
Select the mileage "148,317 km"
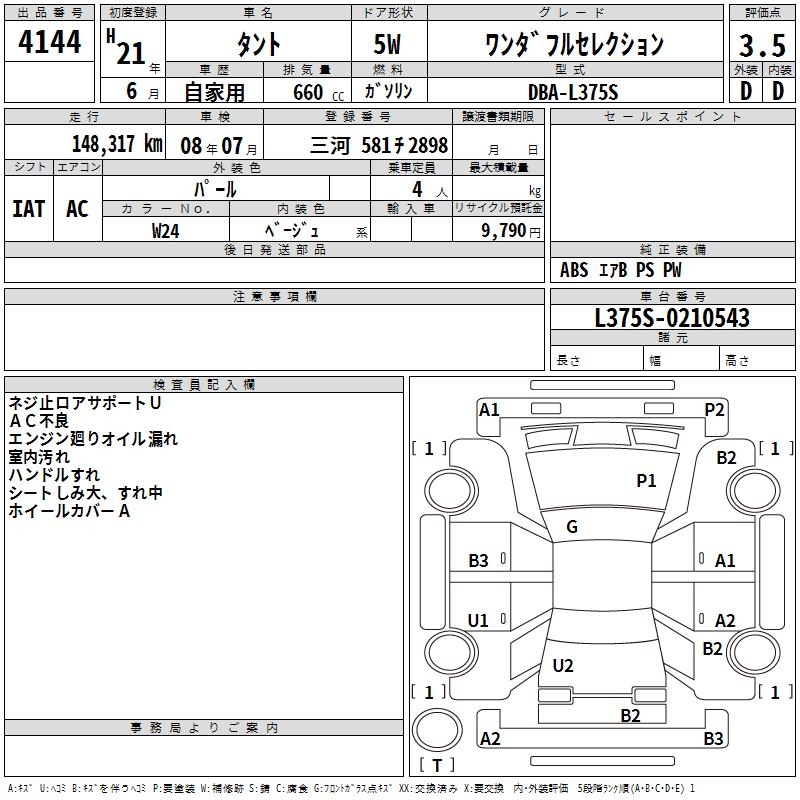point(117,144)
